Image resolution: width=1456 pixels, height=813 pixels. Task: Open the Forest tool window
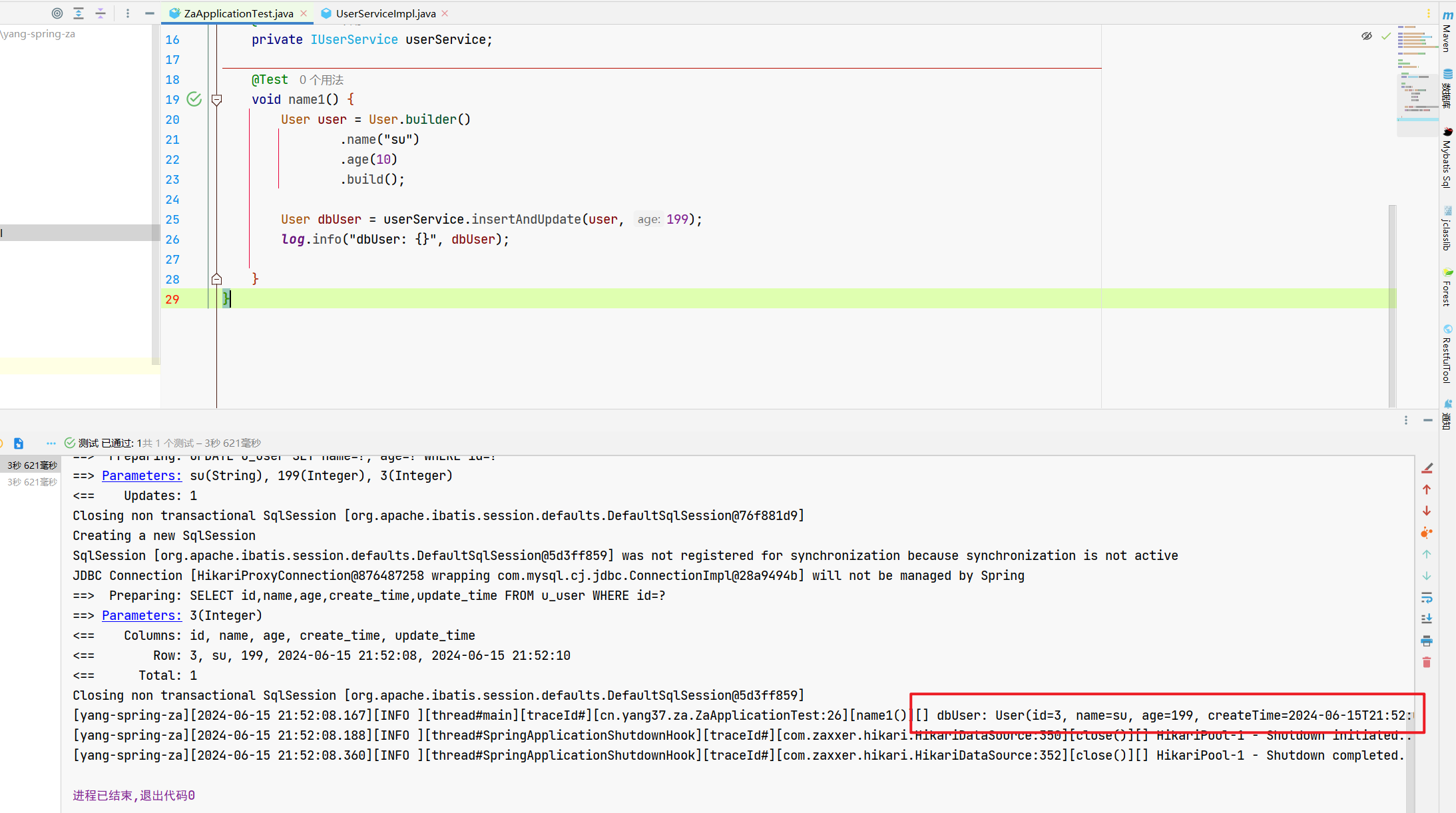(x=1447, y=286)
